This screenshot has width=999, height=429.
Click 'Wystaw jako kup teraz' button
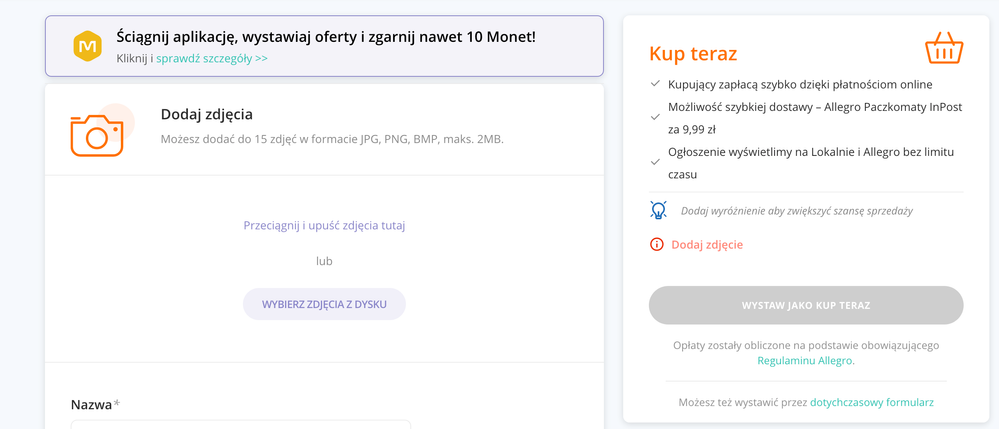806,305
